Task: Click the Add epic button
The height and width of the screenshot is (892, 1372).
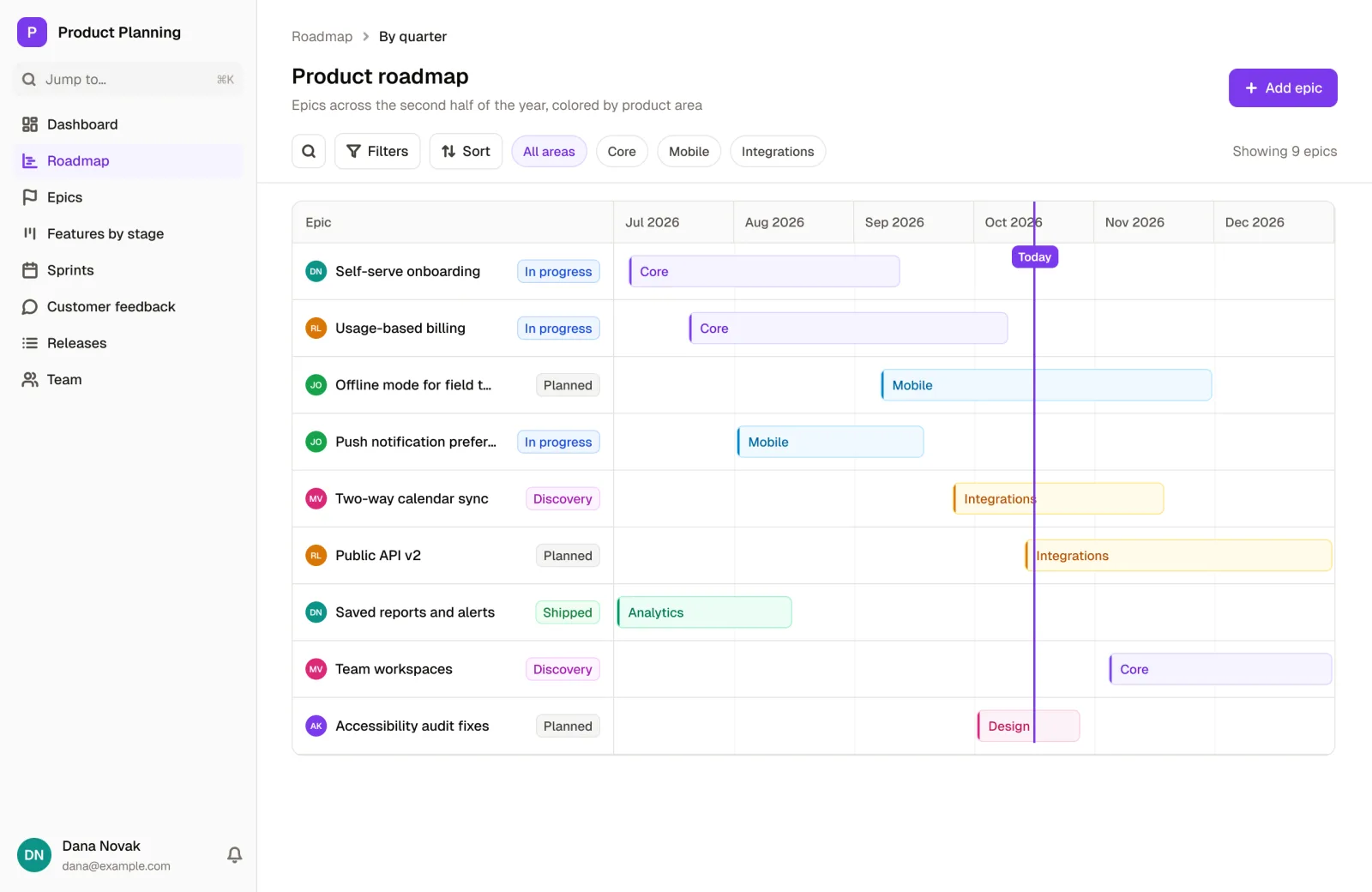Action: (x=1283, y=88)
